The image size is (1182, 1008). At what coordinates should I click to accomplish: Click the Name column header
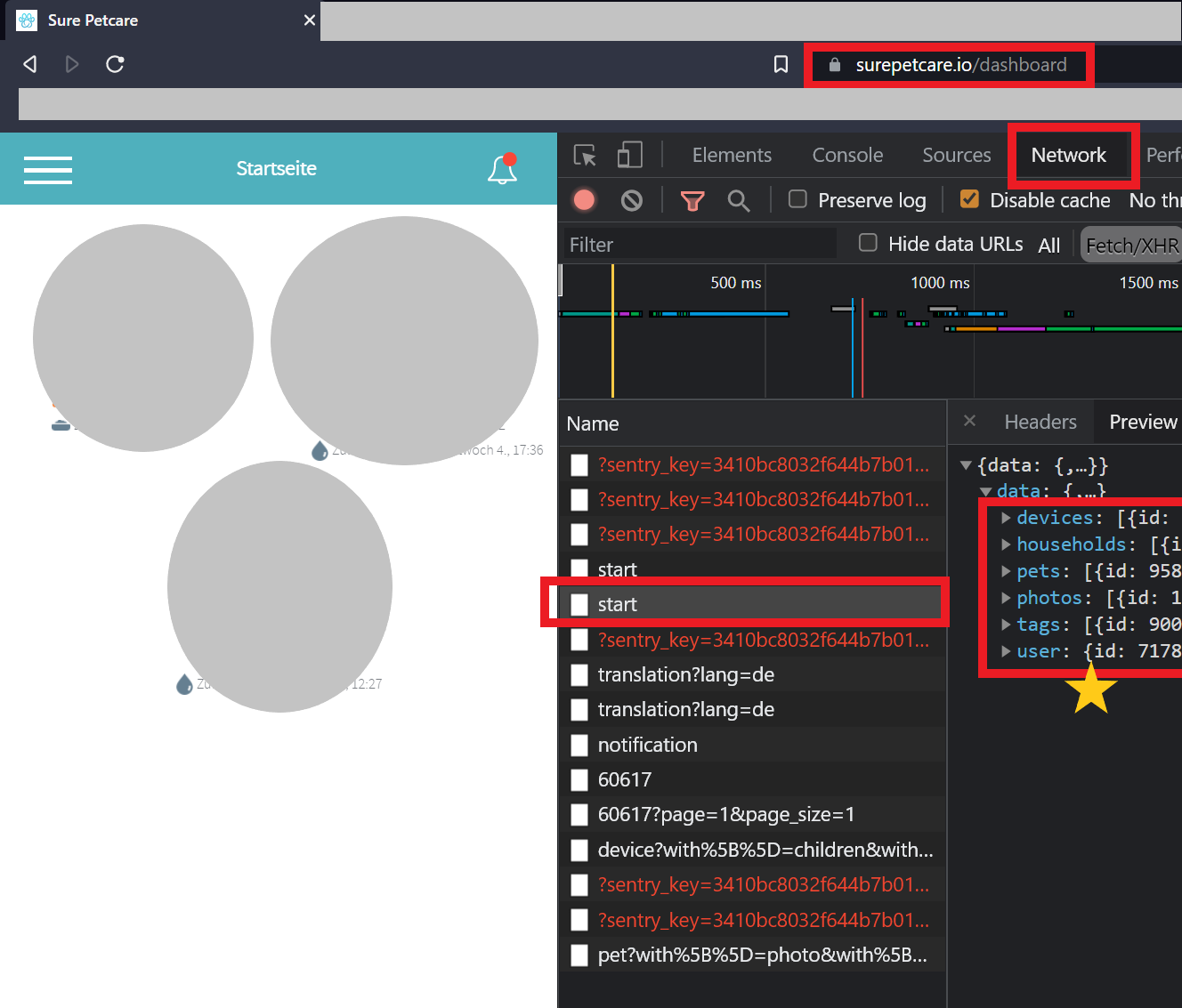[752, 423]
